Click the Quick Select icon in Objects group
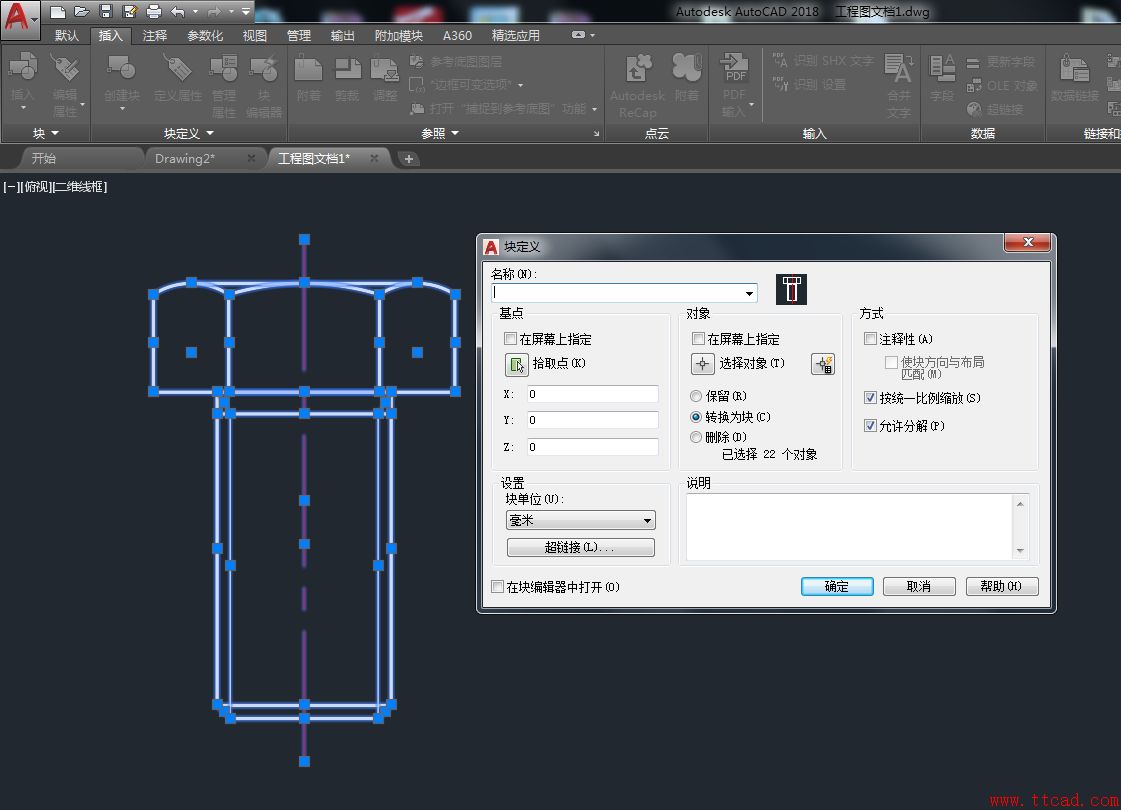 click(x=823, y=364)
